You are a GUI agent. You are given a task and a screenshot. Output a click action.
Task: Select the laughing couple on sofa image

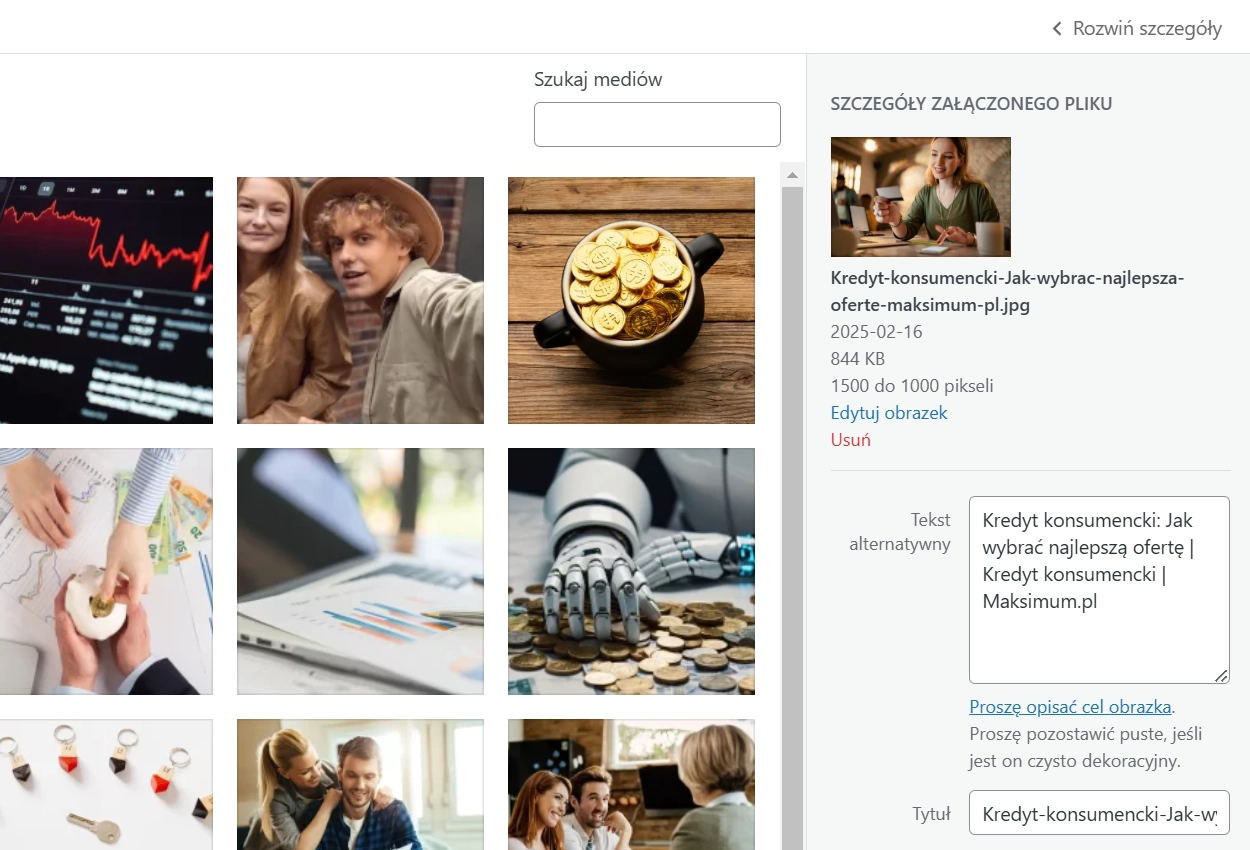(360, 784)
